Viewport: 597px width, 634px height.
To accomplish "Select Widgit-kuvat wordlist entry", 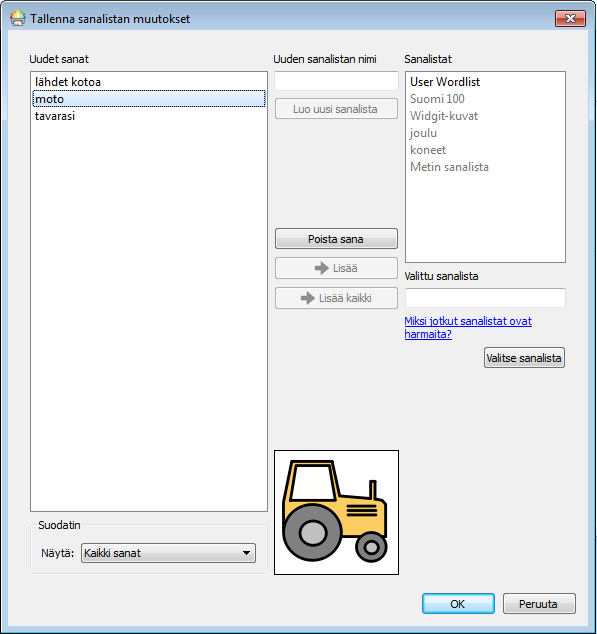I will (444, 116).
